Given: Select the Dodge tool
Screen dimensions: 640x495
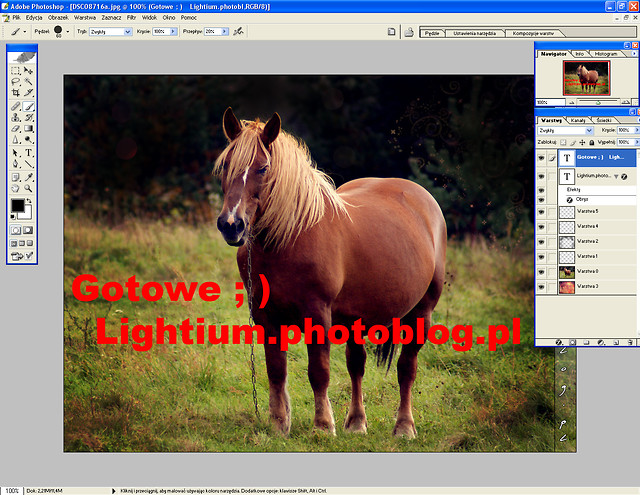Looking at the screenshot, I should click(x=28, y=140).
